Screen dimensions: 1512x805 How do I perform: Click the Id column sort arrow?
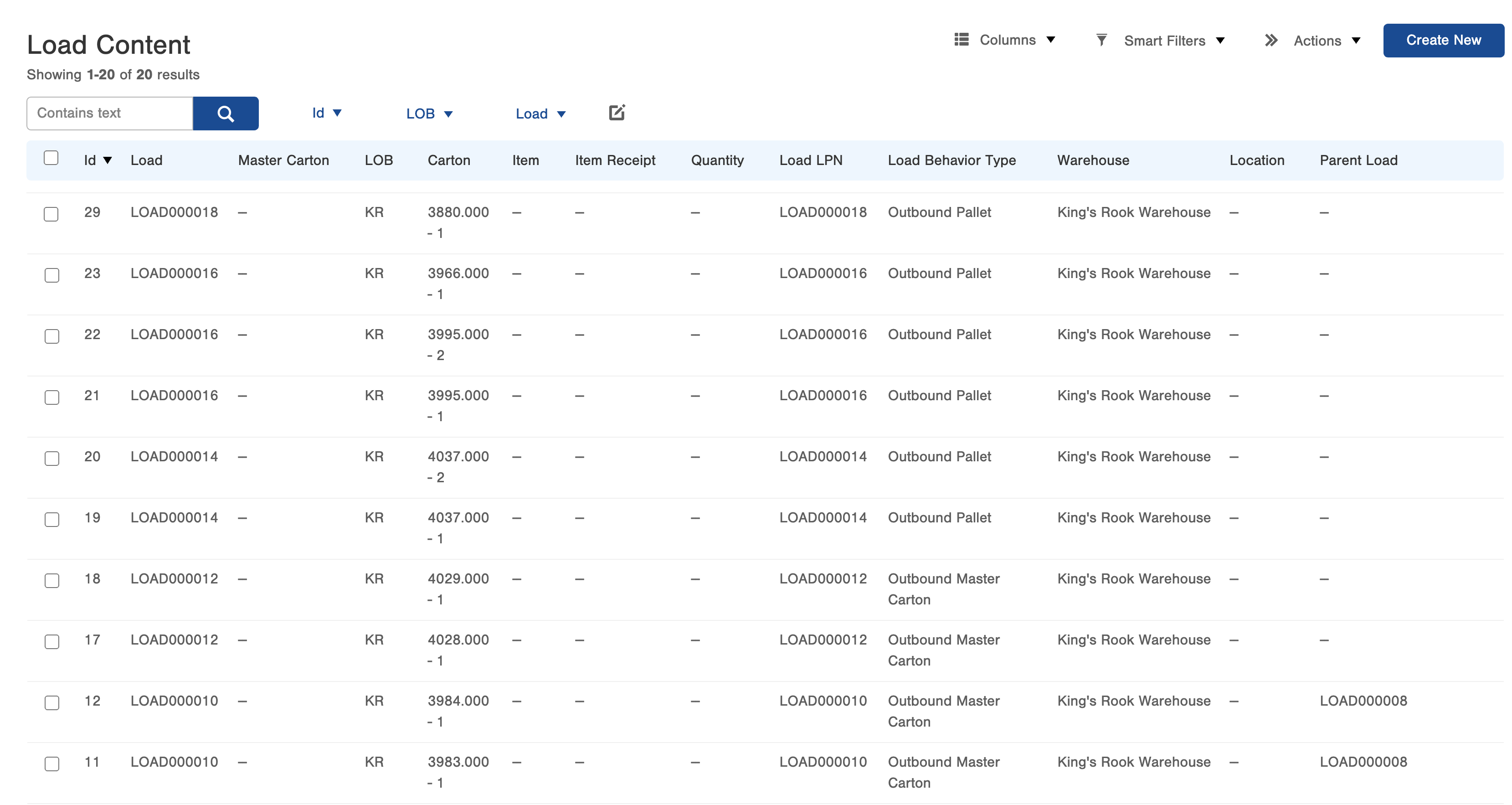pos(108,160)
